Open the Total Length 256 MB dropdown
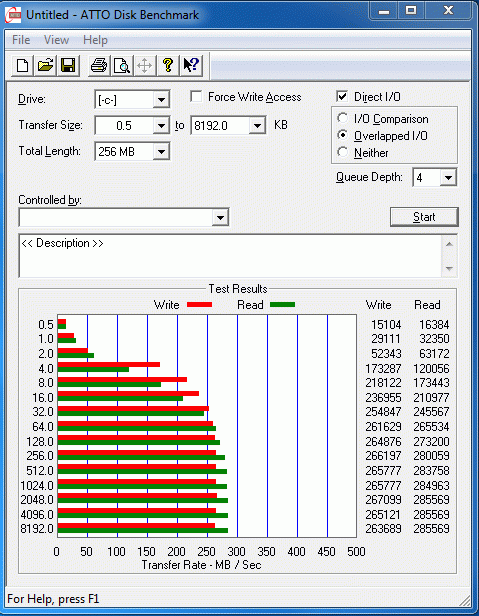The image size is (479, 616). tap(161, 152)
